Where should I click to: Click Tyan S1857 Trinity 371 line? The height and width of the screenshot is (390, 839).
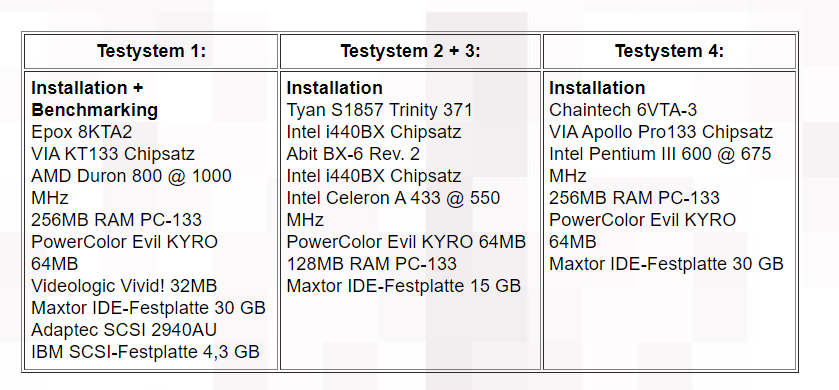tap(379, 110)
